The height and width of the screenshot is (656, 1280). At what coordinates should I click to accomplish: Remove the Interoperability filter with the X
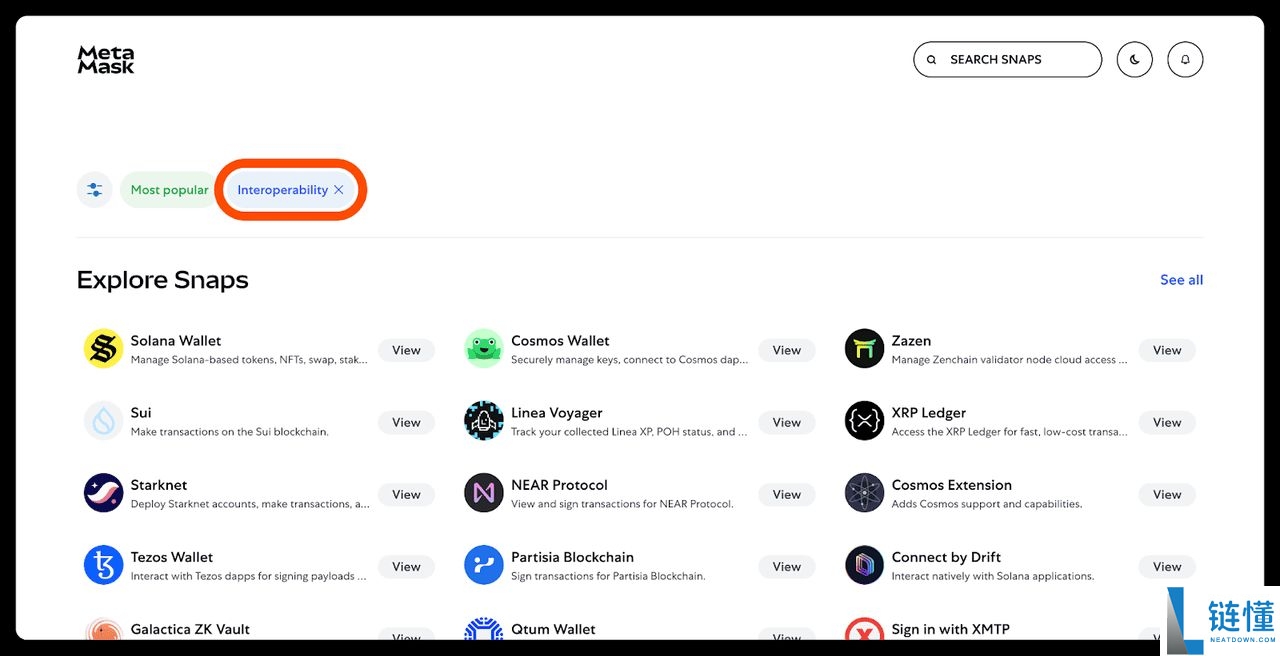pos(339,190)
